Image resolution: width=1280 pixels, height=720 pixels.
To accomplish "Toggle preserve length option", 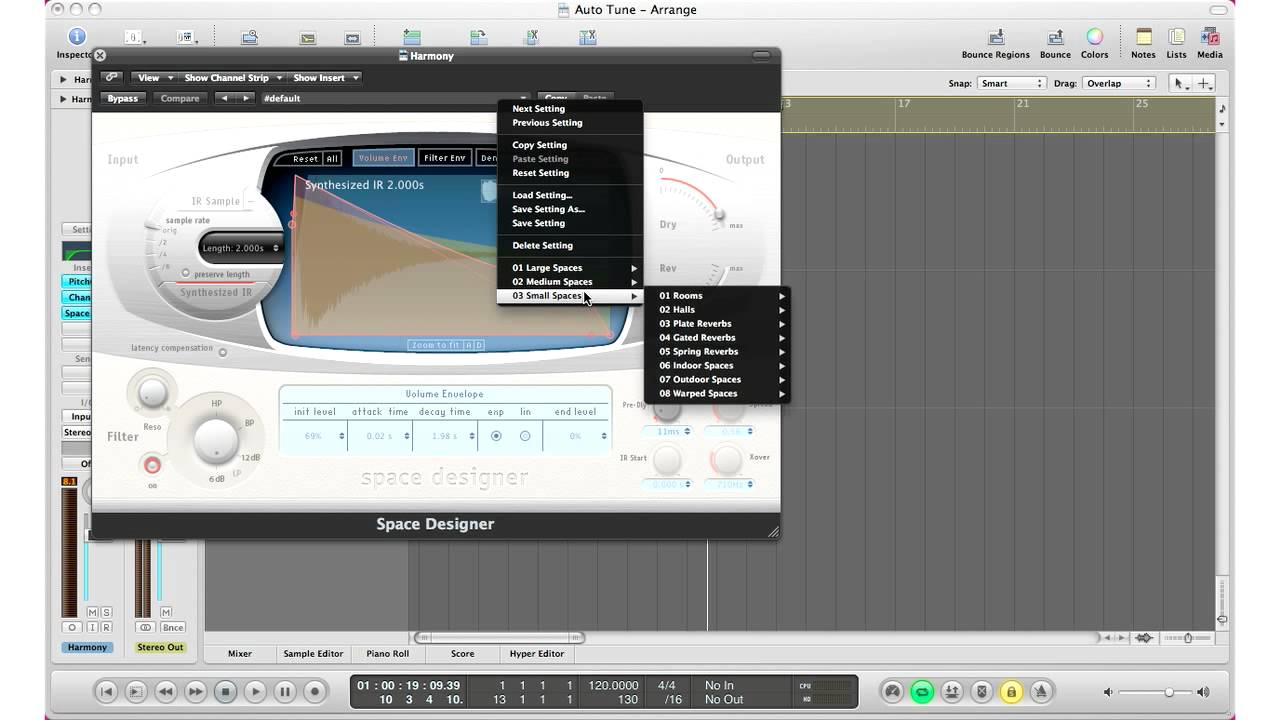I will (x=186, y=273).
